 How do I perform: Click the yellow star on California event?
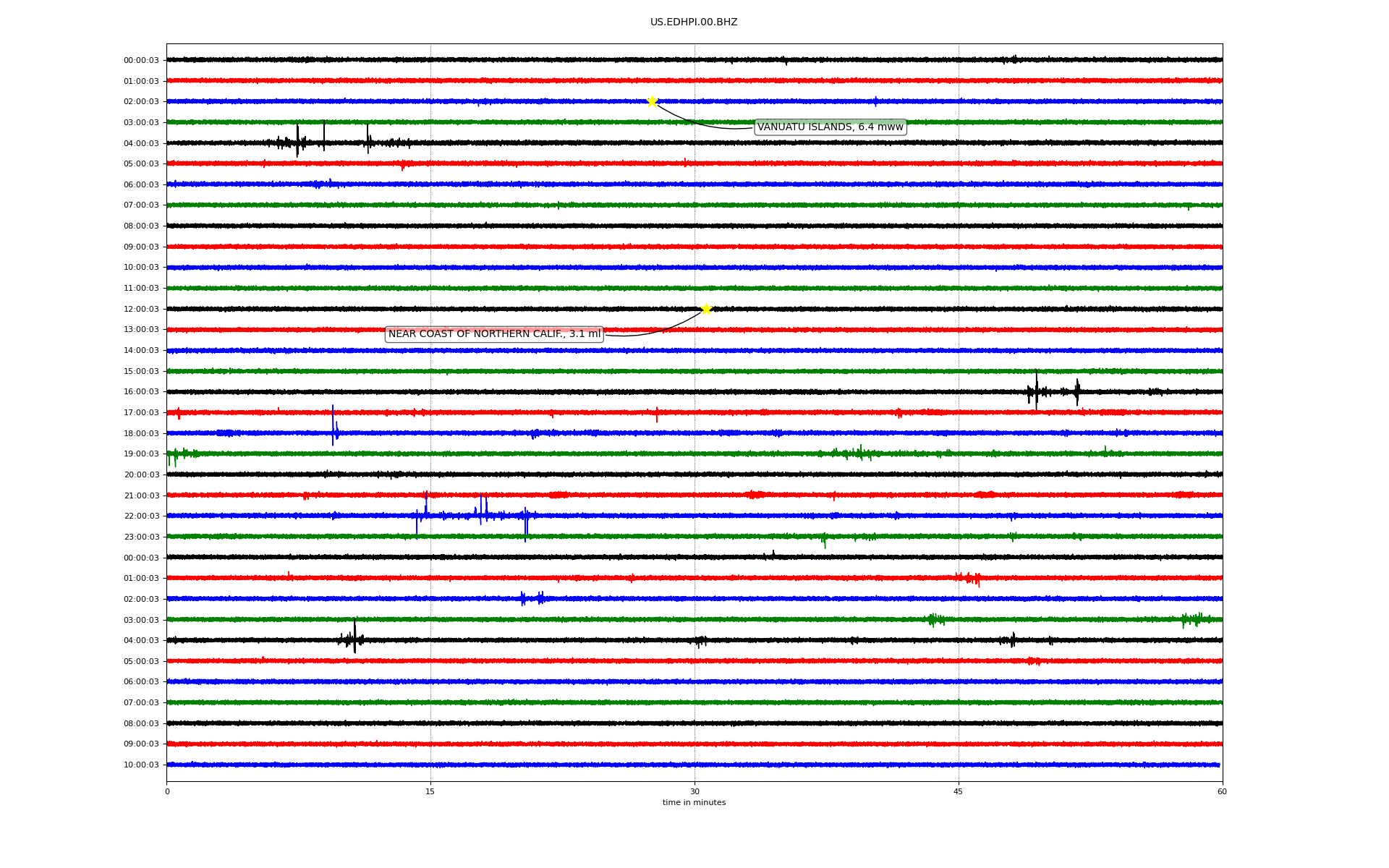pyautogui.click(x=706, y=310)
